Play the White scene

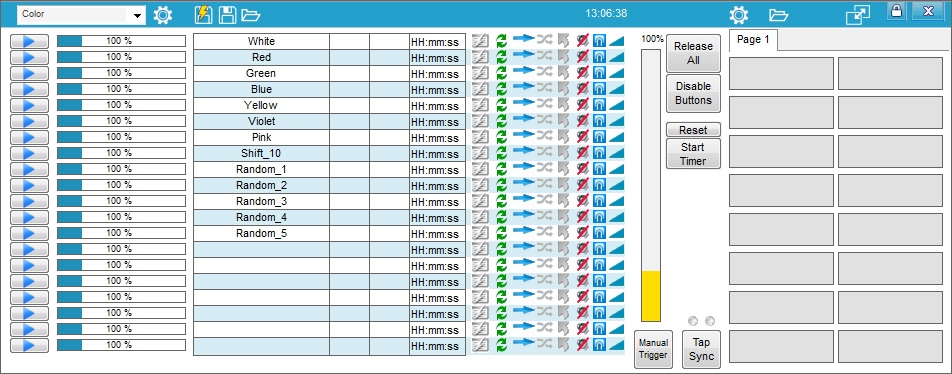point(29,41)
